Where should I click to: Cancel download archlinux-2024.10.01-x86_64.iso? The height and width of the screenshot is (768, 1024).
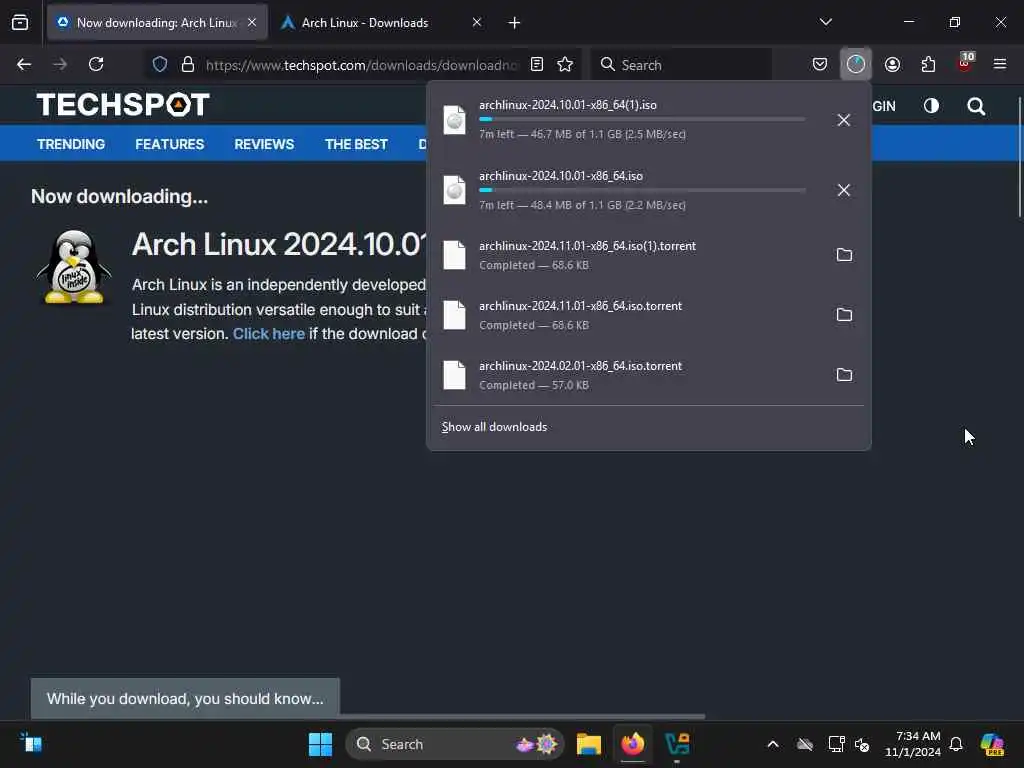click(x=844, y=190)
